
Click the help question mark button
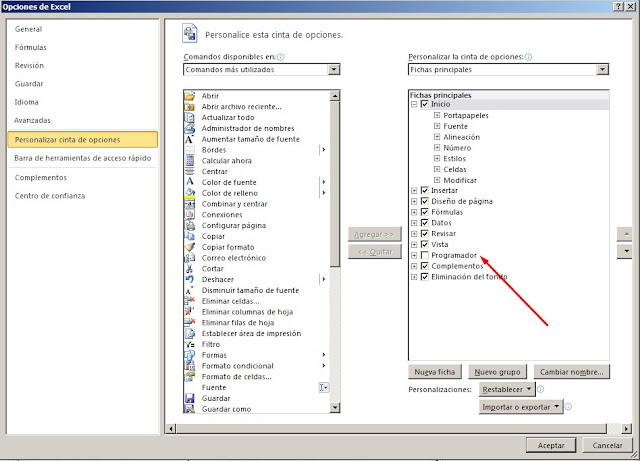click(x=619, y=6)
